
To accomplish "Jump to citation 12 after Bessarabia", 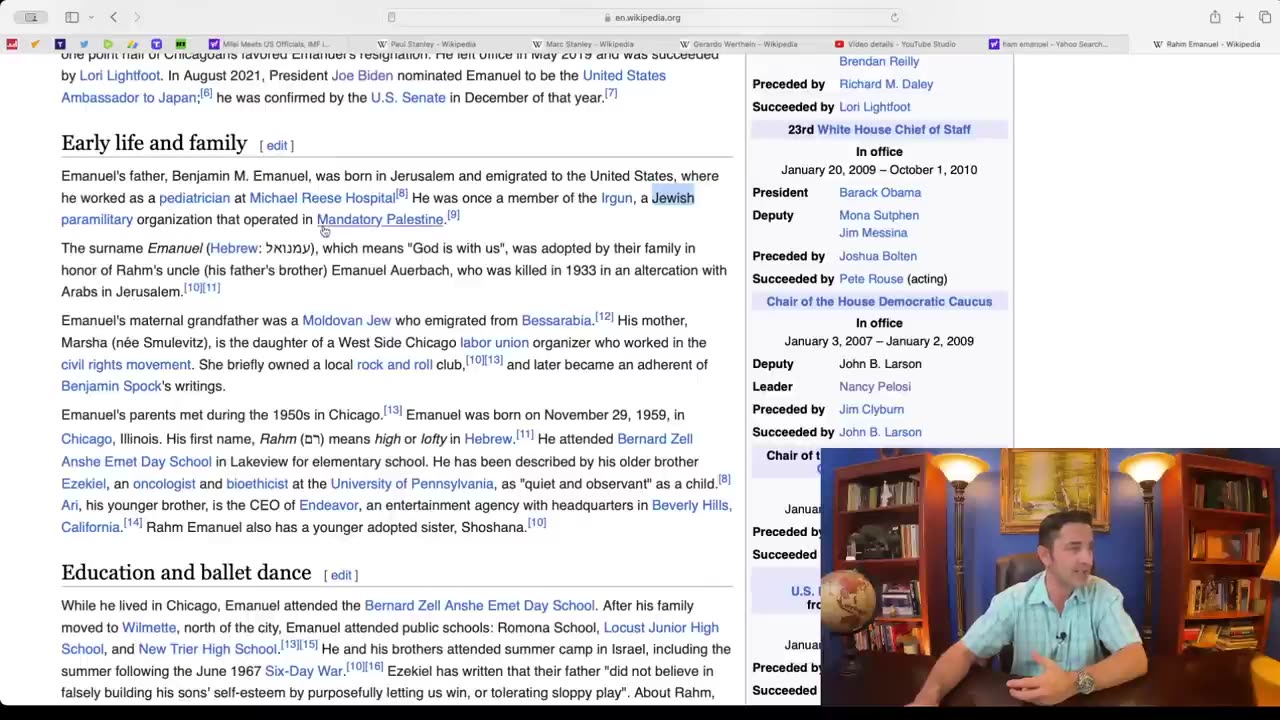I will 604,317.
